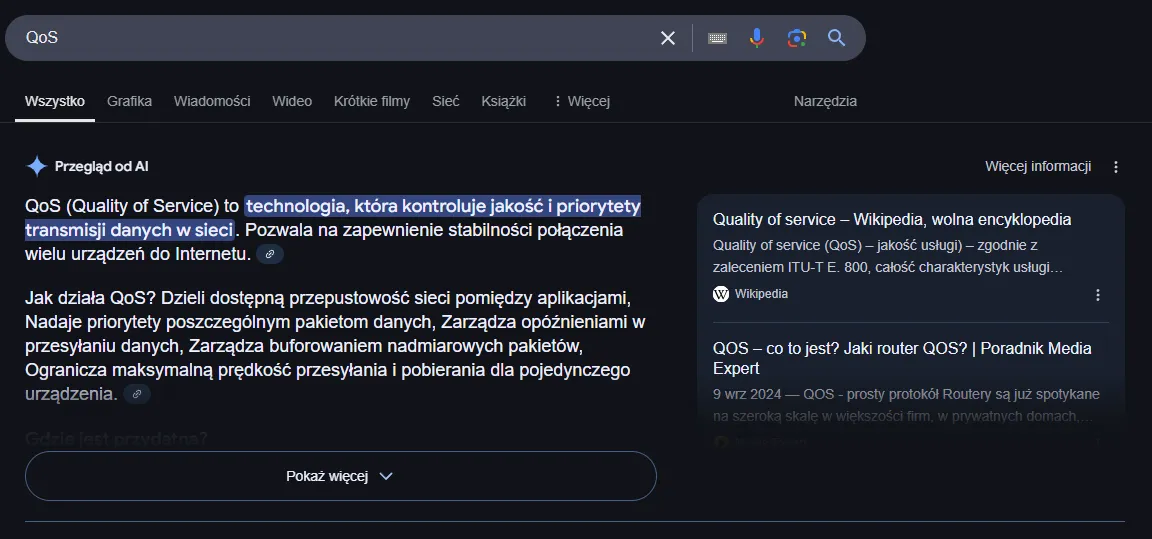Image resolution: width=1152 pixels, height=539 pixels.
Task: Open AI overview three-dot options menu
Action: point(1115,167)
